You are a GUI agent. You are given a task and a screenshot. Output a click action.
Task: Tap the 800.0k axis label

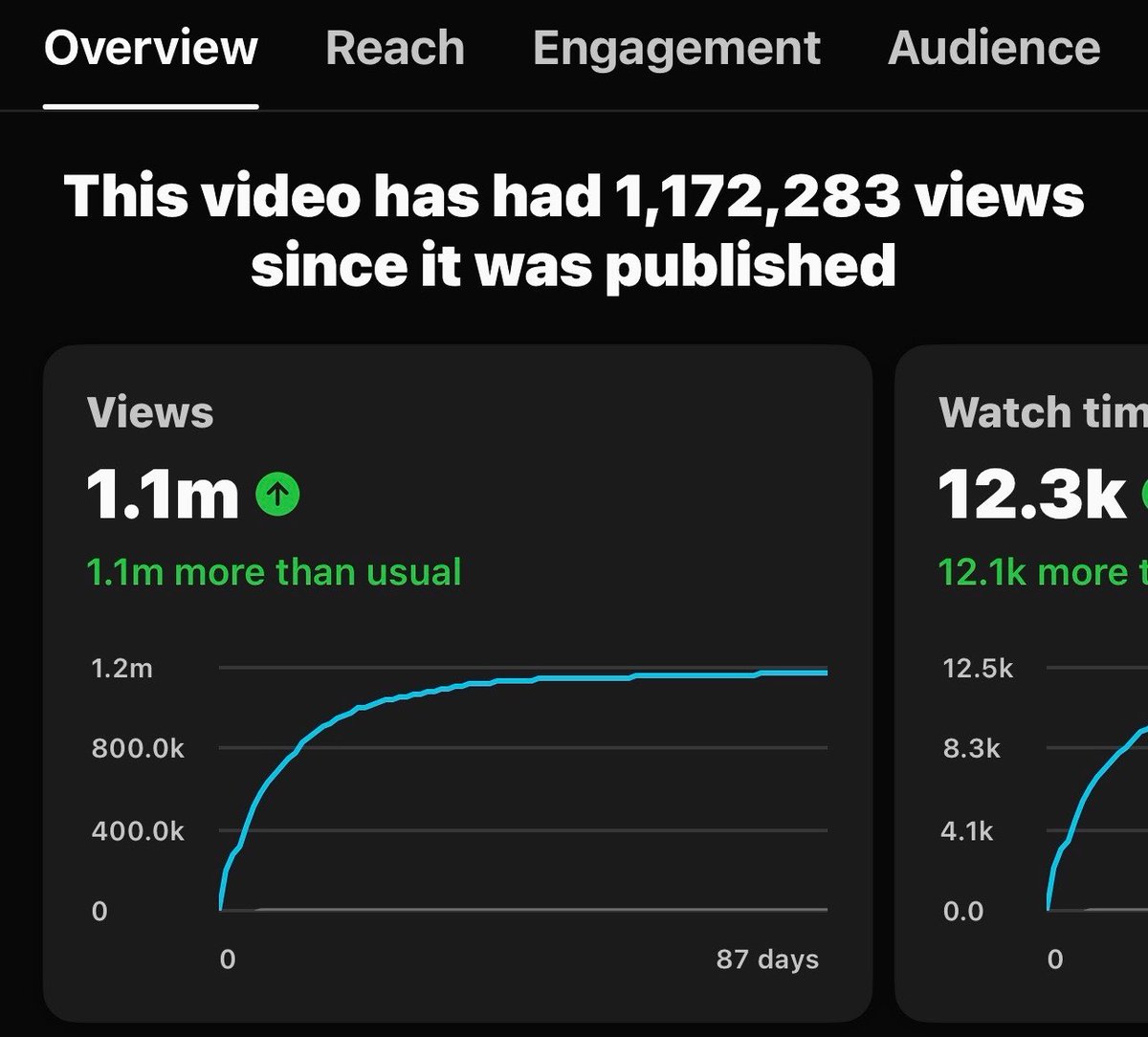tap(138, 748)
